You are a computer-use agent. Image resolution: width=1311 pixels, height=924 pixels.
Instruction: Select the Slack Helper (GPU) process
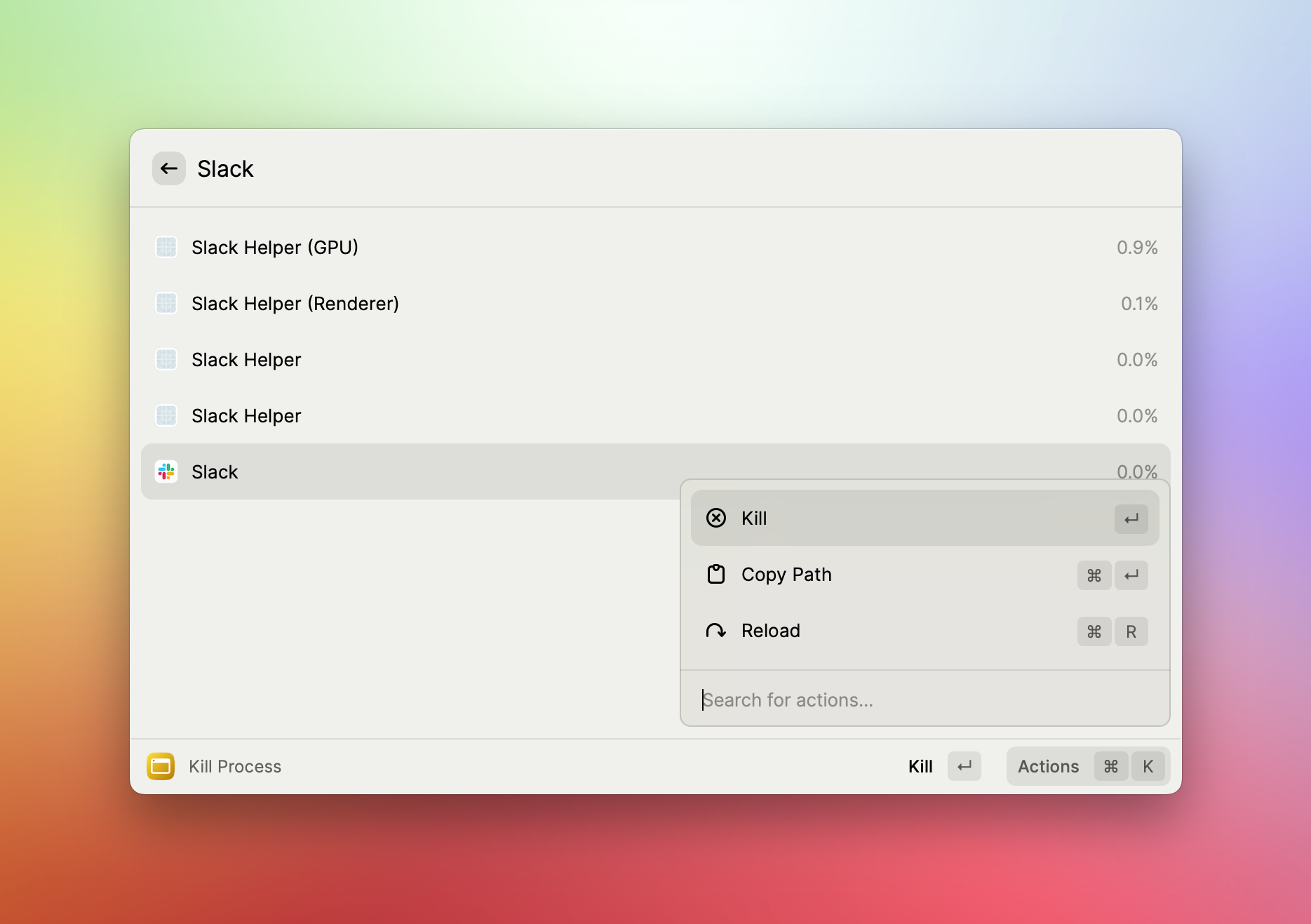655,247
